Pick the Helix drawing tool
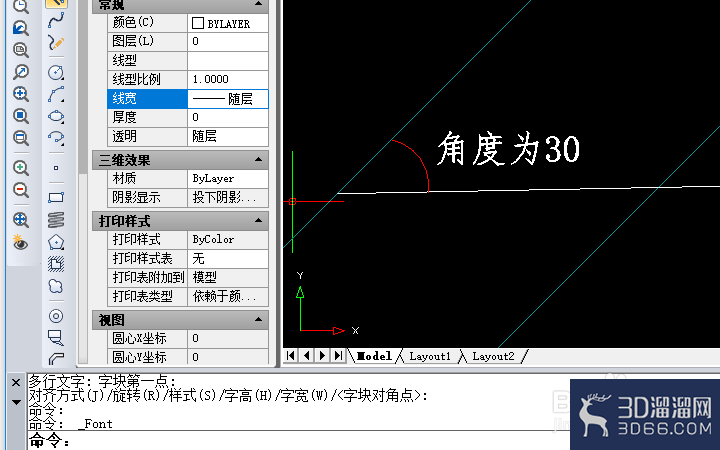 coord(56,220)
